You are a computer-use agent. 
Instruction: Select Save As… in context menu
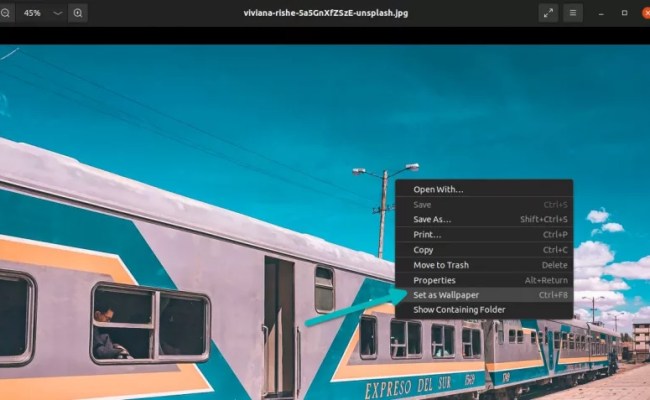484,219
